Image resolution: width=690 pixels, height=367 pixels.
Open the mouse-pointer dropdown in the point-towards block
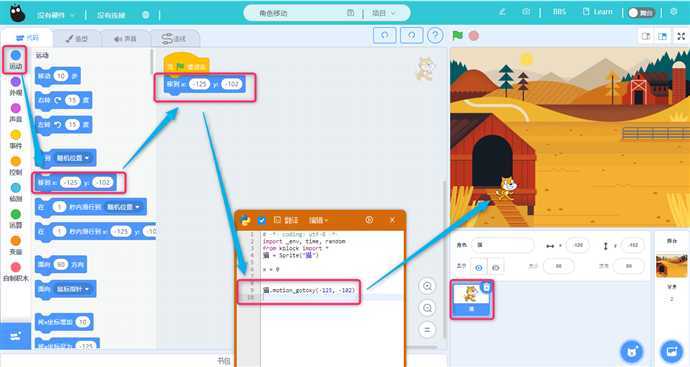pos(73,289)
